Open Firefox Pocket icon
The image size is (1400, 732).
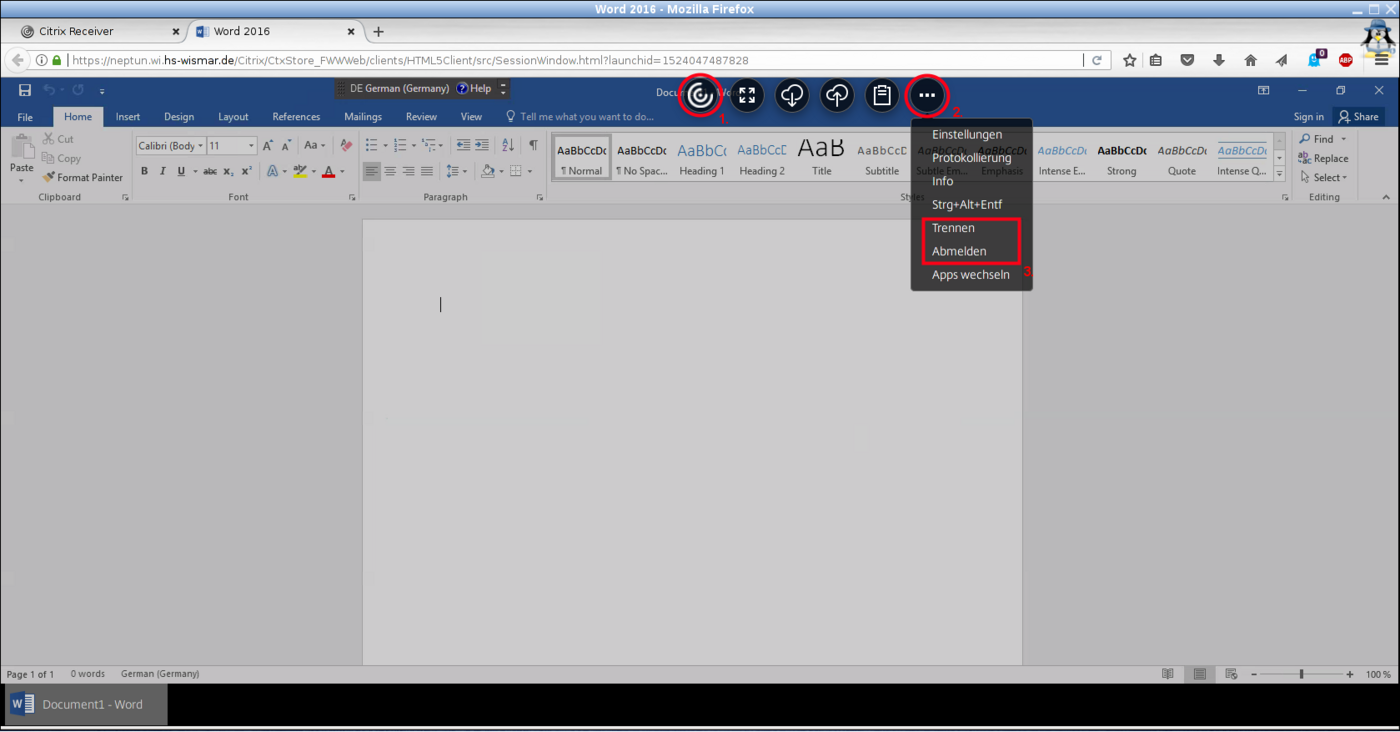click(x=1187, y=60)
